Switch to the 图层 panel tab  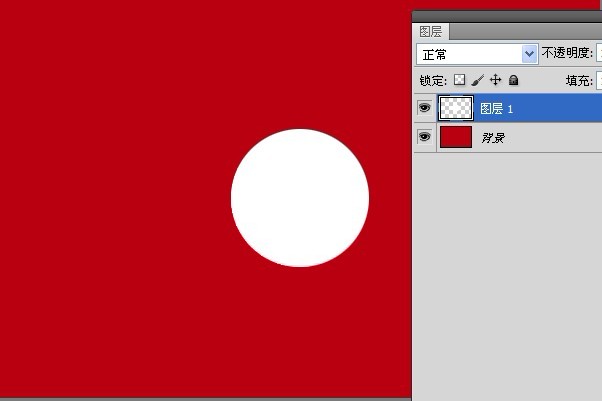click(x=431, y=31)
